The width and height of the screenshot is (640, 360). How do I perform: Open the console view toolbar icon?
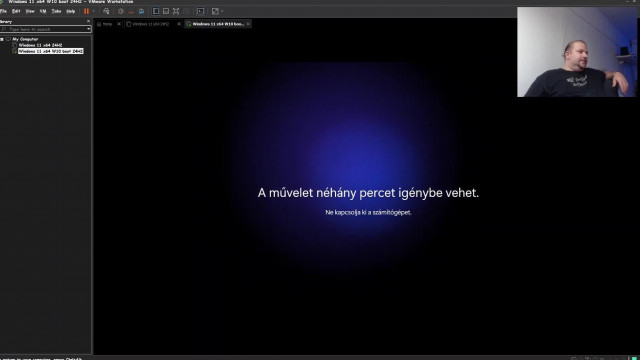point(200,11)
